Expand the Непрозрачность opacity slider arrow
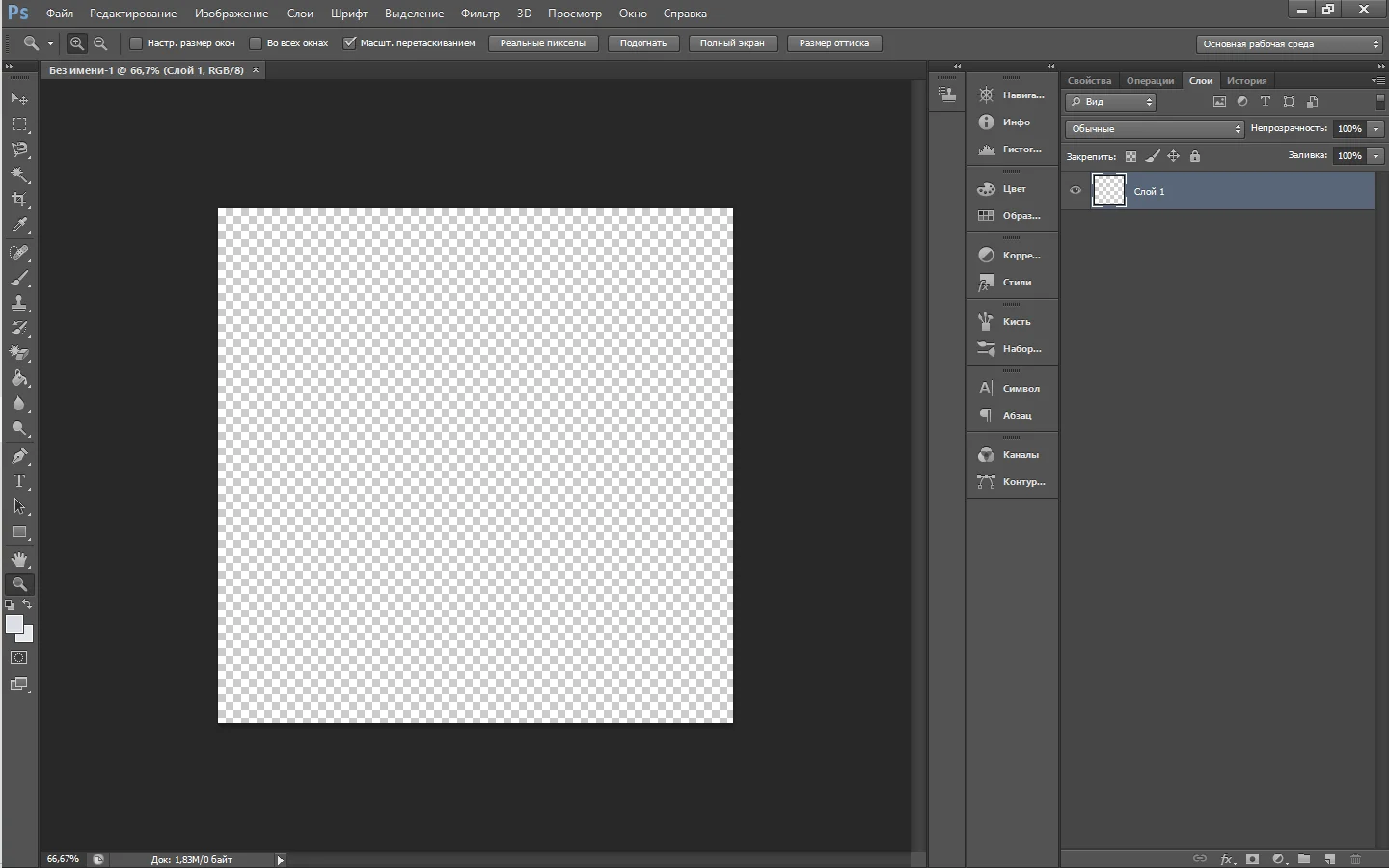 pos(1376,129)
